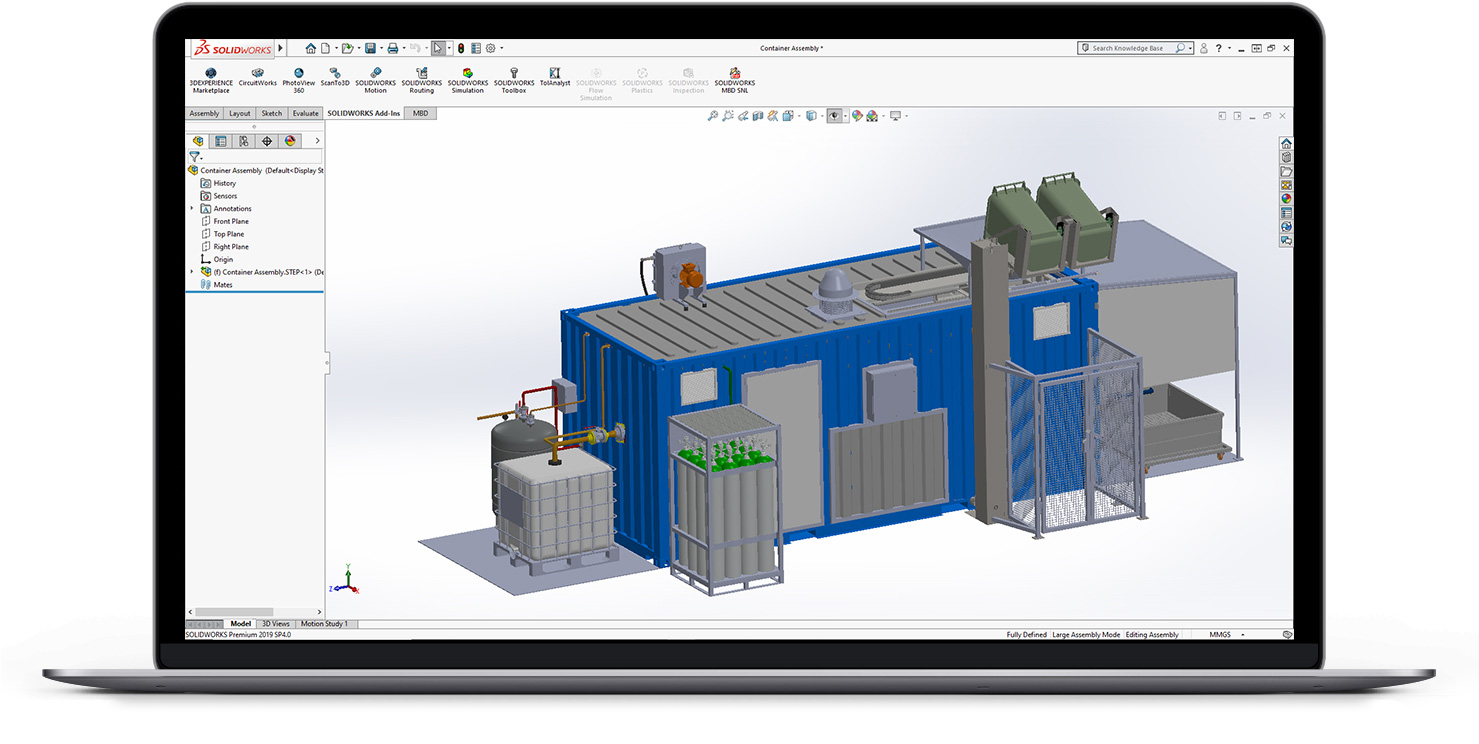Toggle the Hide/Show Items eye button
The image size is (1479, 744).
(834, 116)
